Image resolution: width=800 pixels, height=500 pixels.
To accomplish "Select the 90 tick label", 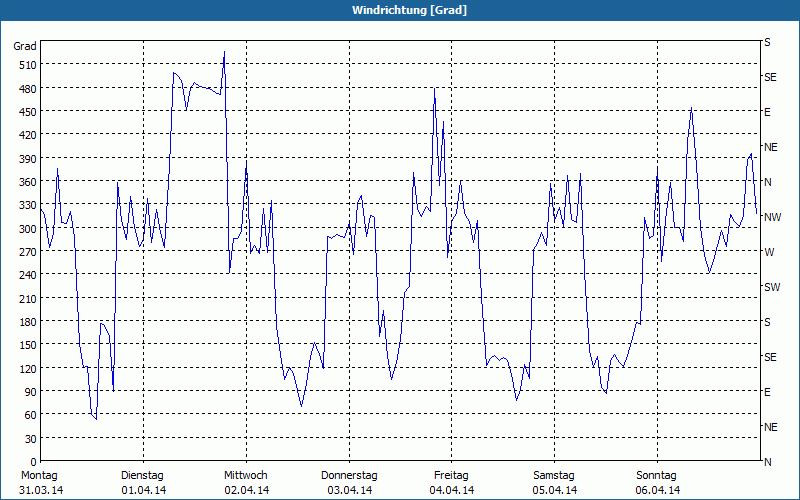I will pos(30,392).
